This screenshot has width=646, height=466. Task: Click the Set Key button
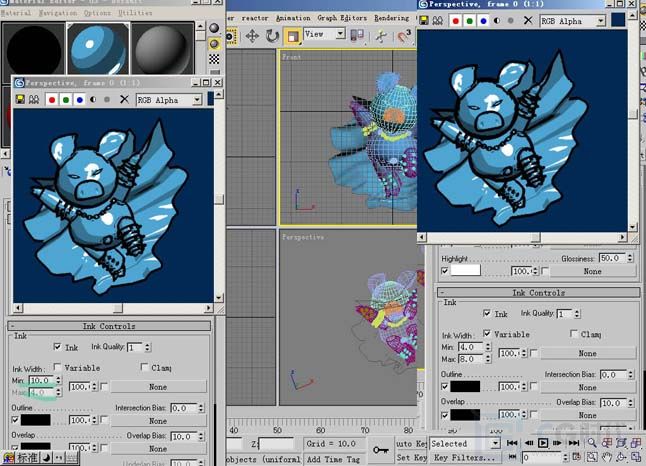(412, 458)
